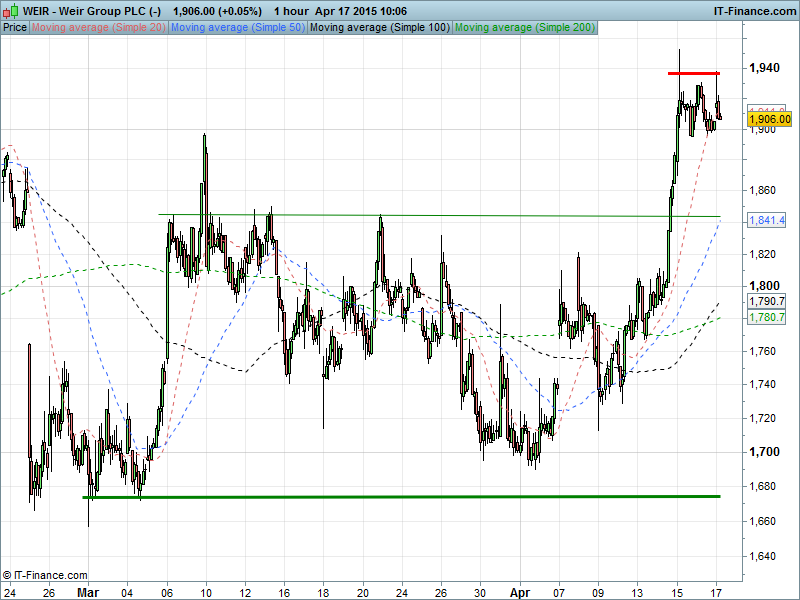Select Moving average (Simple 20) legend tab
This screenshot has width=800, height=600.
tap(99, 28)
